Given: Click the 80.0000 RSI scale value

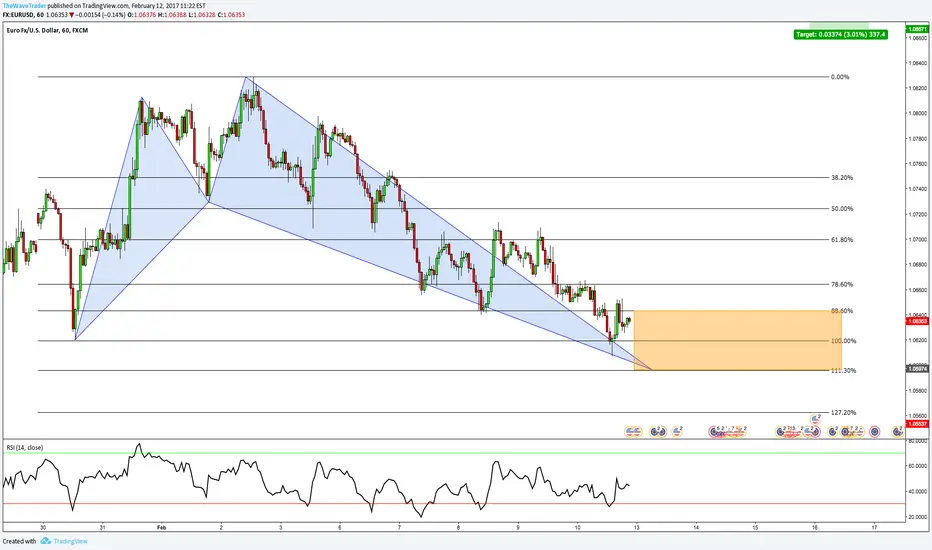Looking at the screenshot, I should [x=918, y=441].
